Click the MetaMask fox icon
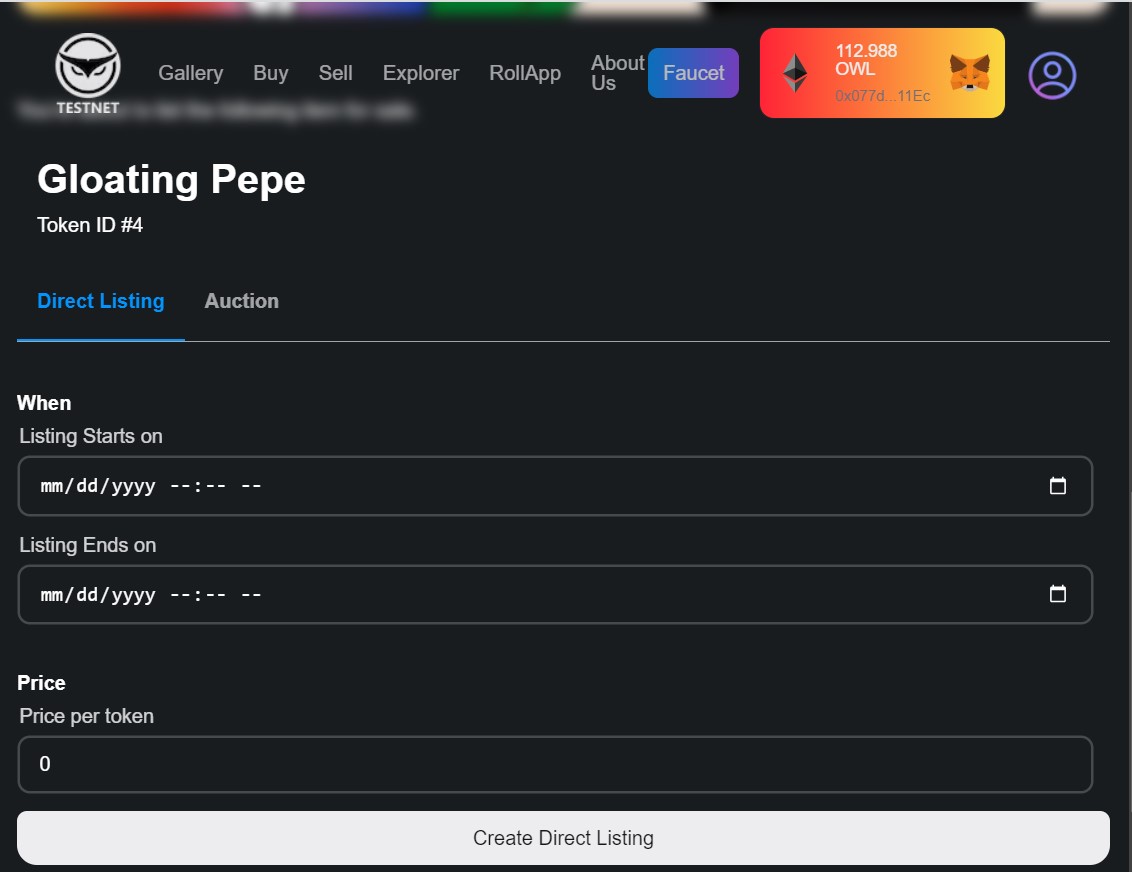 coord(969,74)
